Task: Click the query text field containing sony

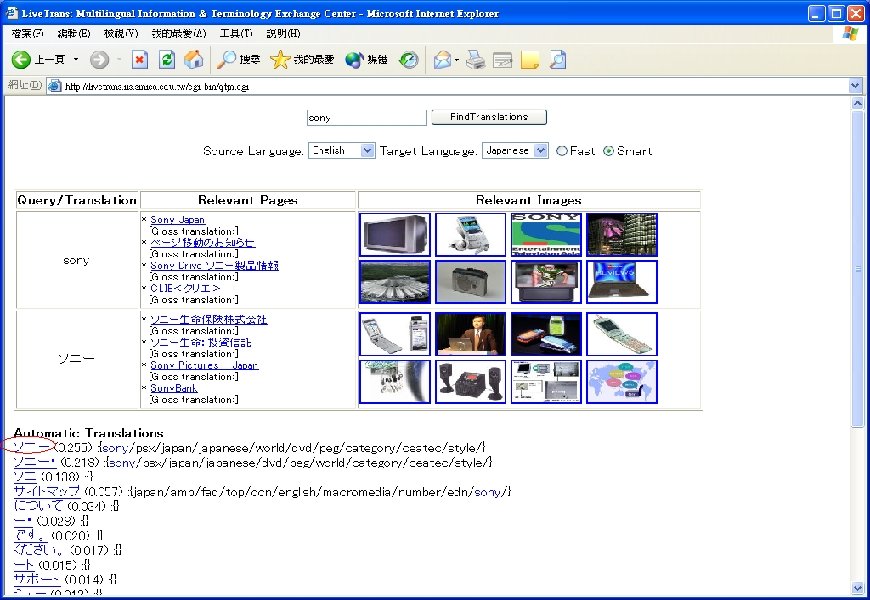Action: coord(366,117)
